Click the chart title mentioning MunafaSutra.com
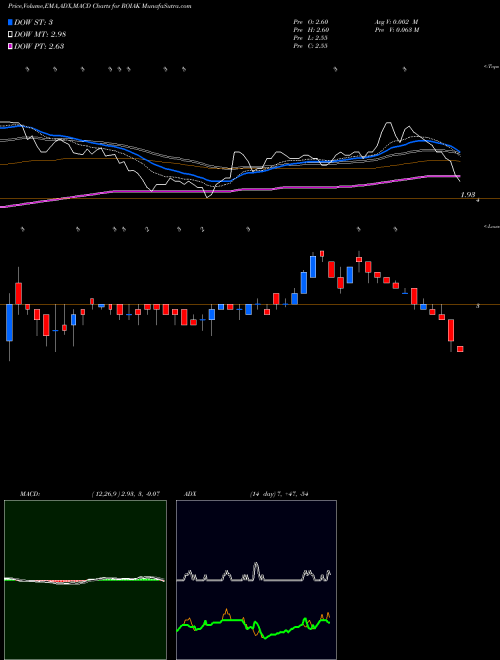This screenshot has height=660, width=500. (100, 6)
